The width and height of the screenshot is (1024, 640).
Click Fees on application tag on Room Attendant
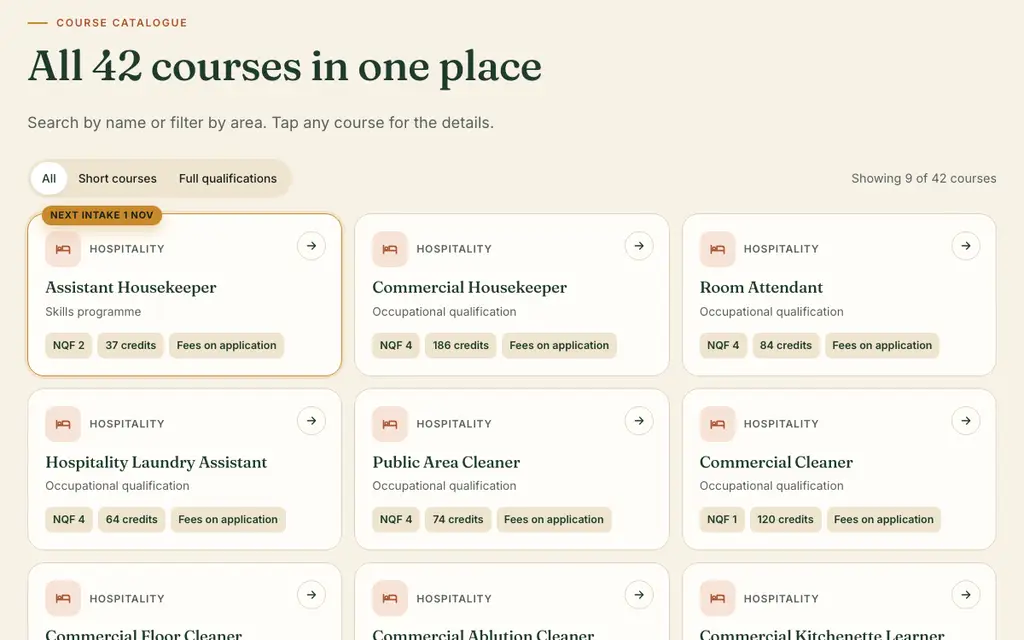(882, 345)
